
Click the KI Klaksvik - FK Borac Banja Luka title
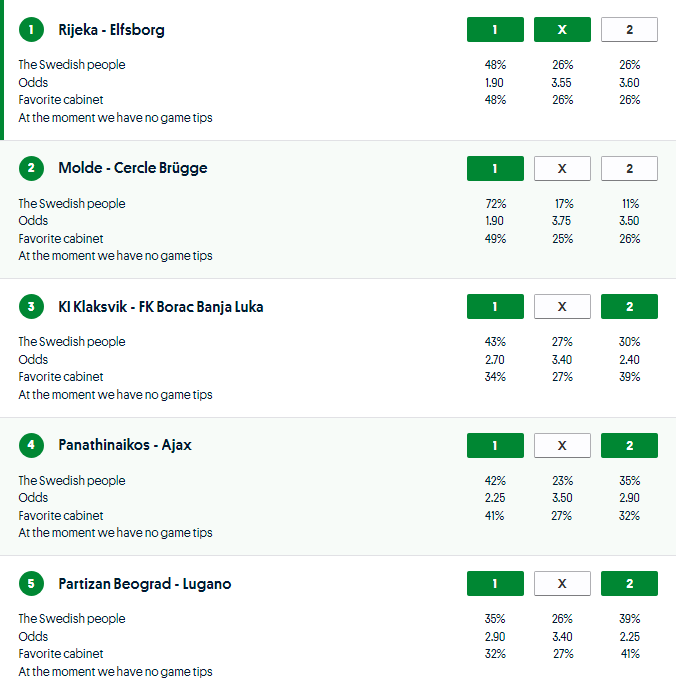click(x=161, y=307)
